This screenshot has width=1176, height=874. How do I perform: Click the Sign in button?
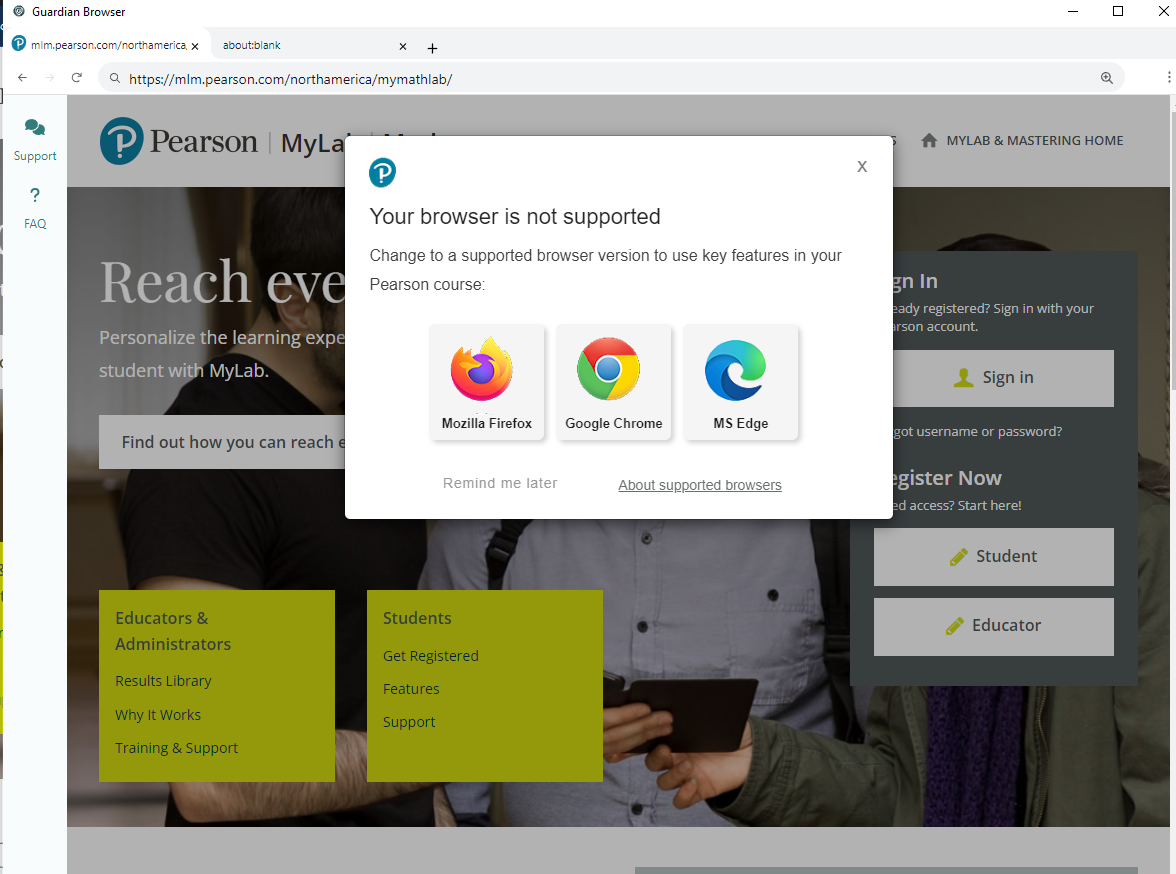tap(994, 378)
